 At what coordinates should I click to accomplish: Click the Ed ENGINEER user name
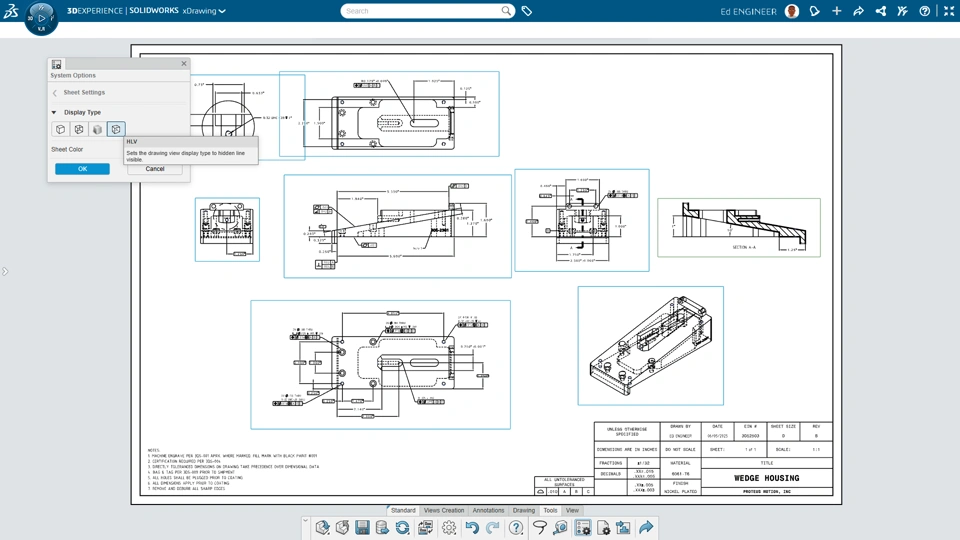(x=748, y=11)
